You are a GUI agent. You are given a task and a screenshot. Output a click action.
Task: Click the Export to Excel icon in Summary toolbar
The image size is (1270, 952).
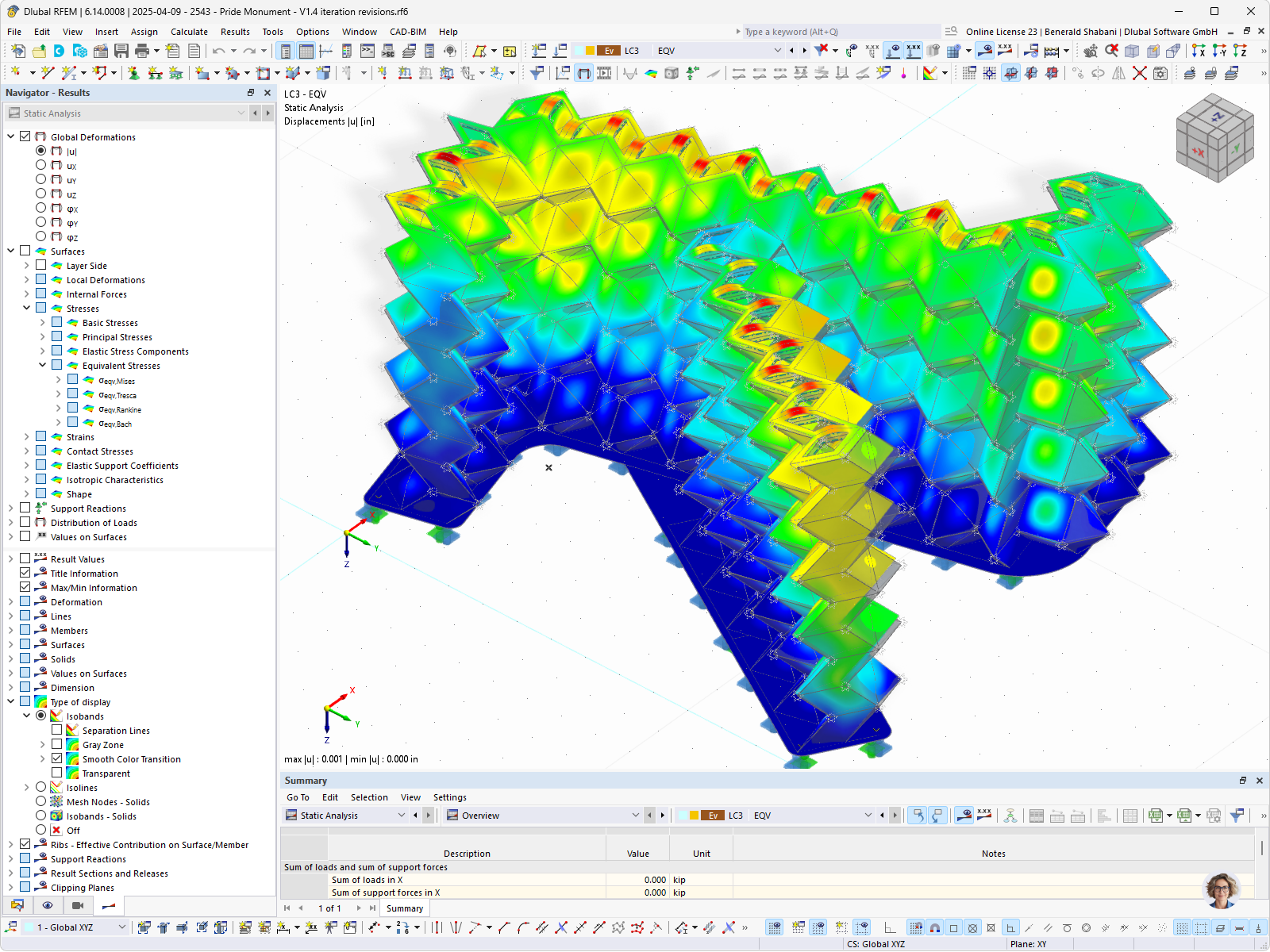click(x=1156, y=816)
